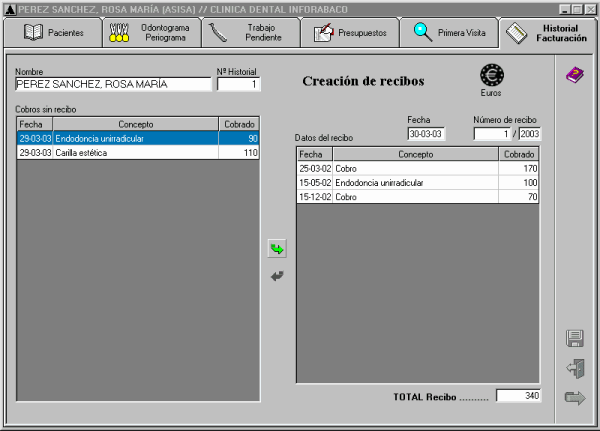600x431 pixels.
Task: Select the 29-03-03 Endodoncia unirradicular row
Action: click(138, 139)
